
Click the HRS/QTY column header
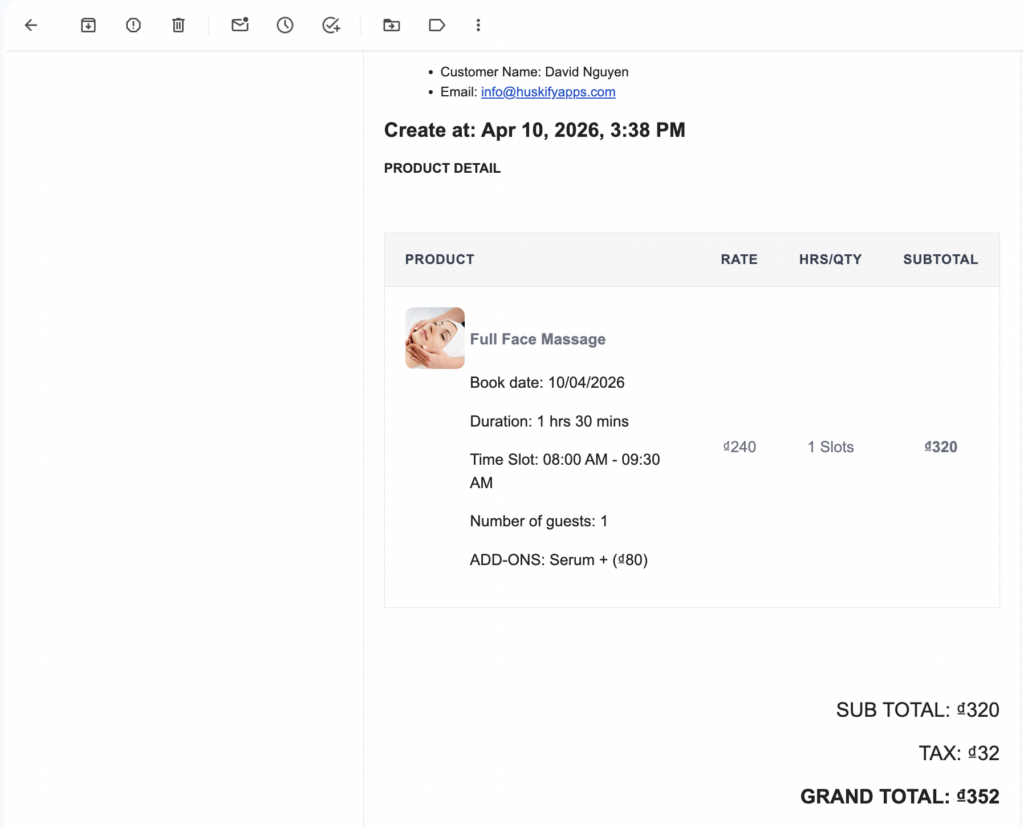[x=830, y=259]
